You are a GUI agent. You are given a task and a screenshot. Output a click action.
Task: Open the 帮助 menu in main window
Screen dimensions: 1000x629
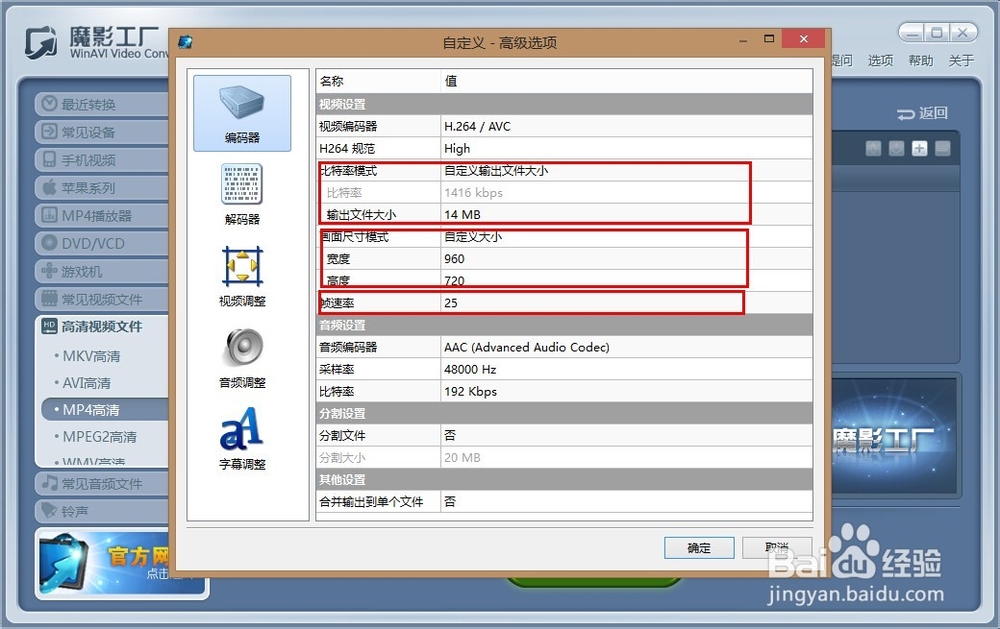[x=920, y=61]
